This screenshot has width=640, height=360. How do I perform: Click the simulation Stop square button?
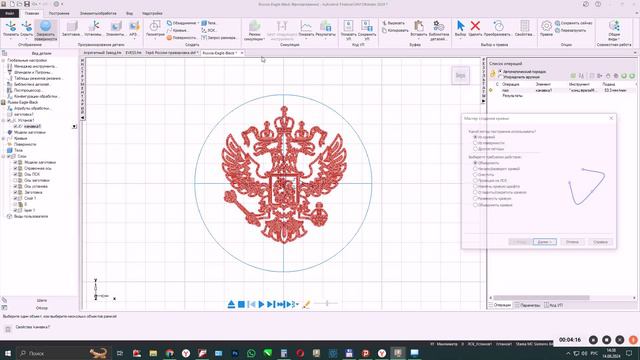tap(241, 304)
